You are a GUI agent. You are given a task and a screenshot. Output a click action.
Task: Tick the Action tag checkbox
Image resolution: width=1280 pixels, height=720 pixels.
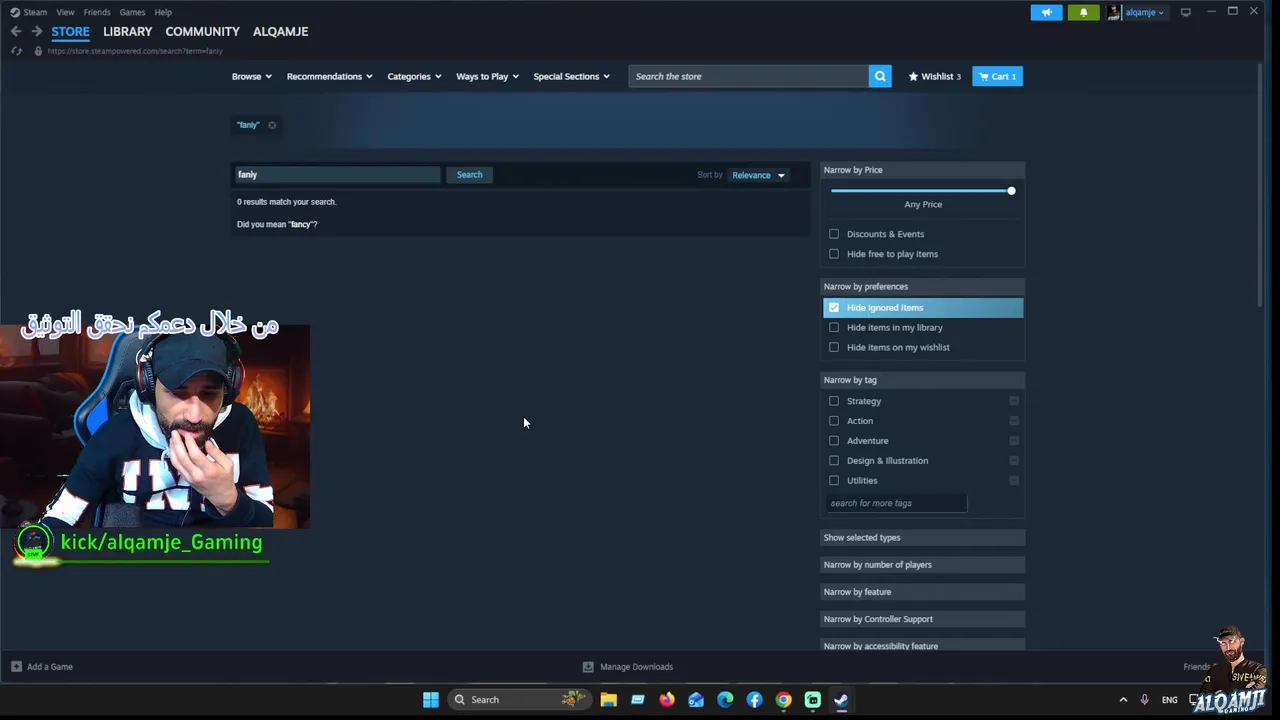(x=834, y=421)
